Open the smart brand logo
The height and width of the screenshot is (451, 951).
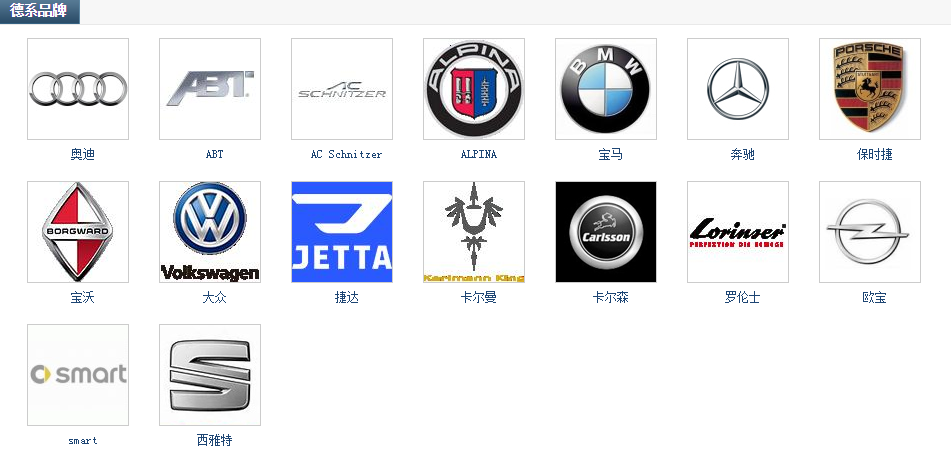pyautogui.click(x=78, y=375)
